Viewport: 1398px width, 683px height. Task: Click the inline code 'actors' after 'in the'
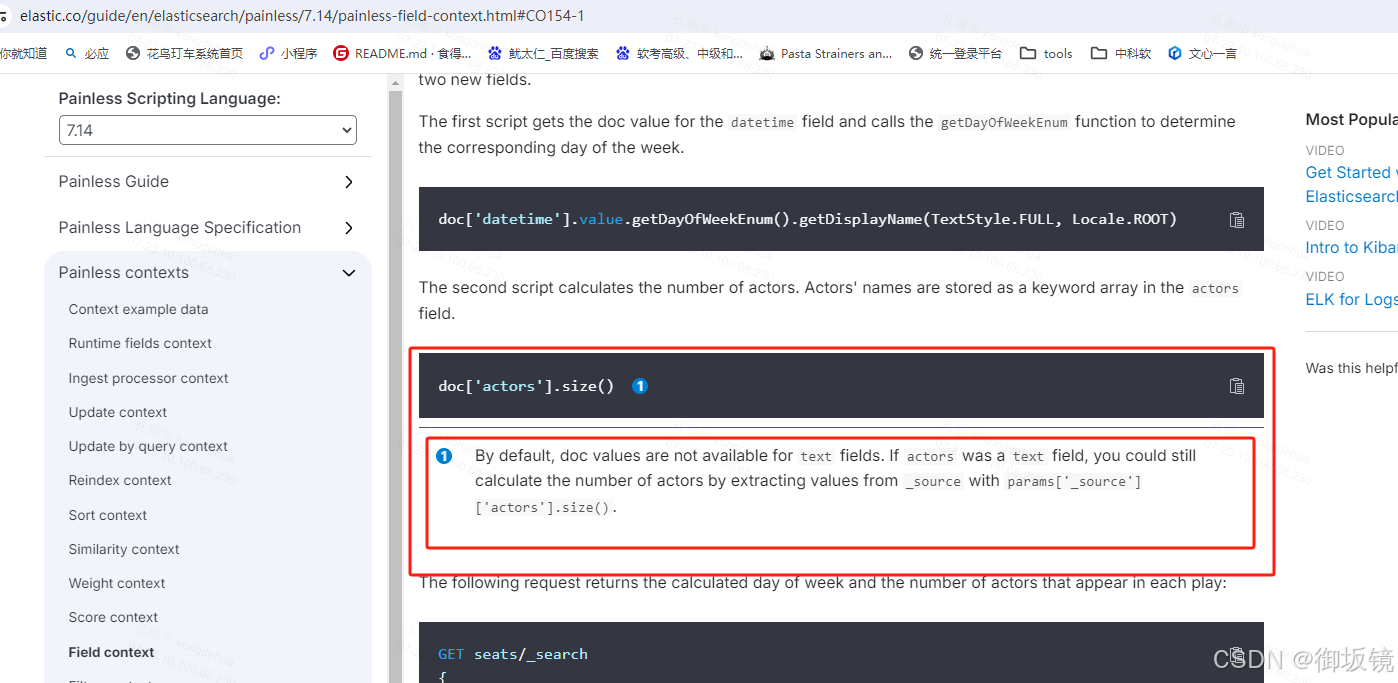pyautogui.click(x=1215, y=289)
